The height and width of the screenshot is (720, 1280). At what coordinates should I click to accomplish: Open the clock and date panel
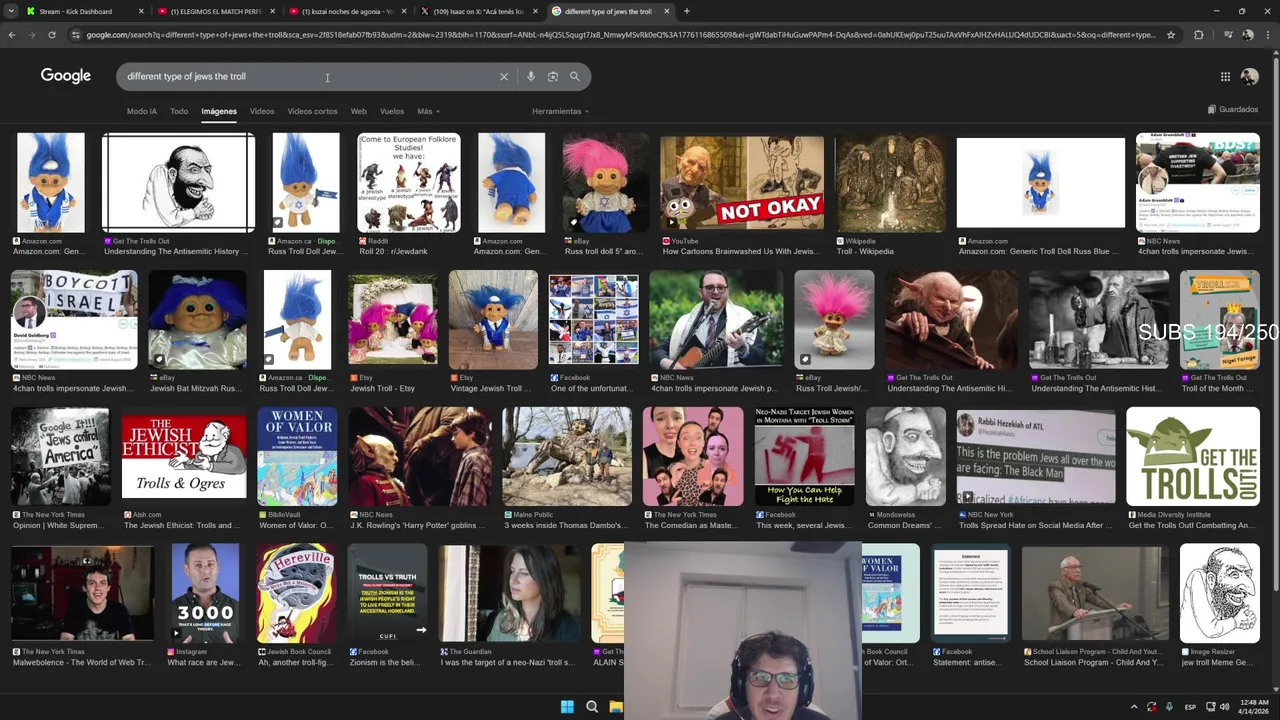(1254, 707)
